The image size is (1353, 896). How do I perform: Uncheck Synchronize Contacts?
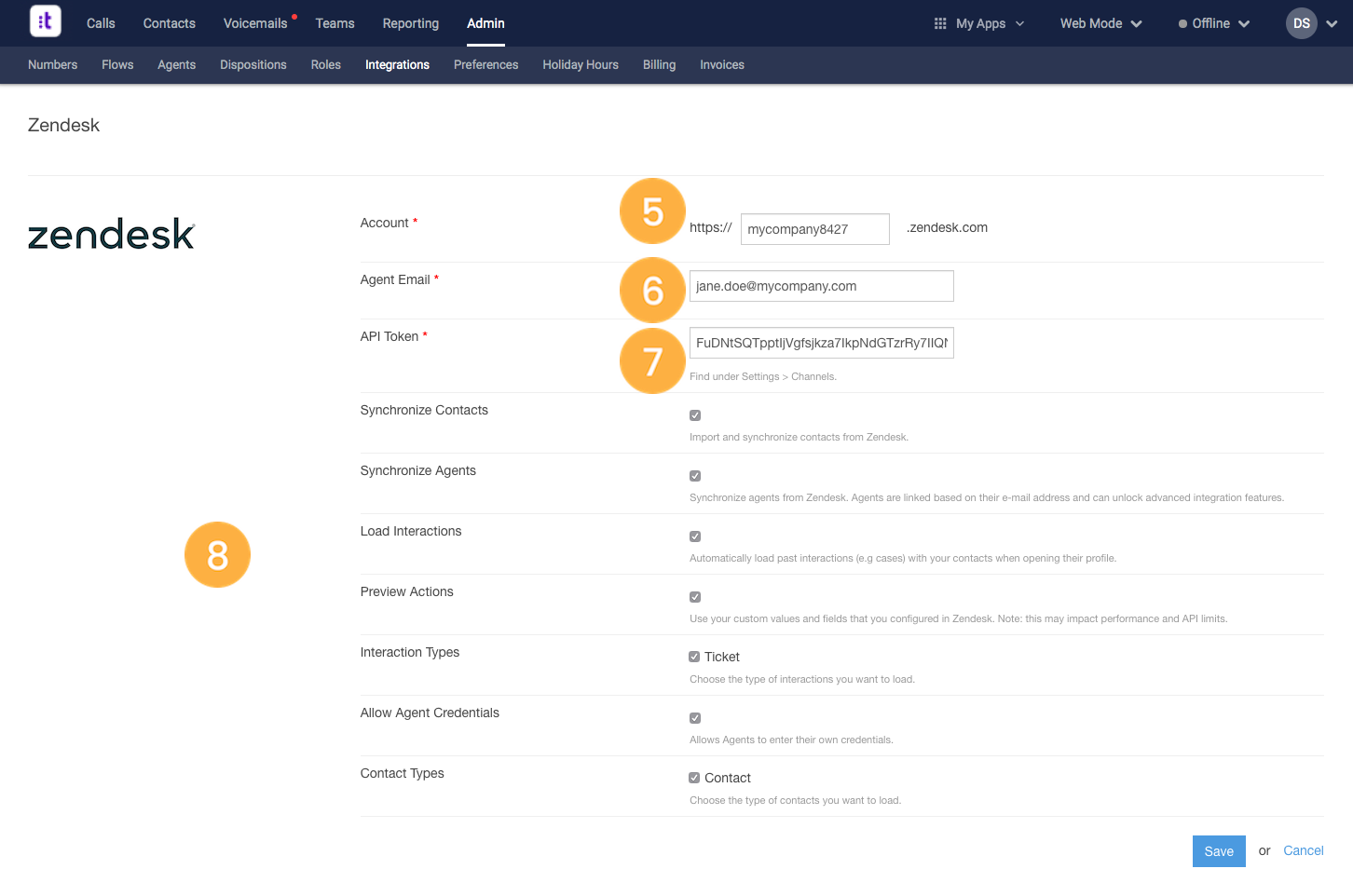[x=694, y=414]
